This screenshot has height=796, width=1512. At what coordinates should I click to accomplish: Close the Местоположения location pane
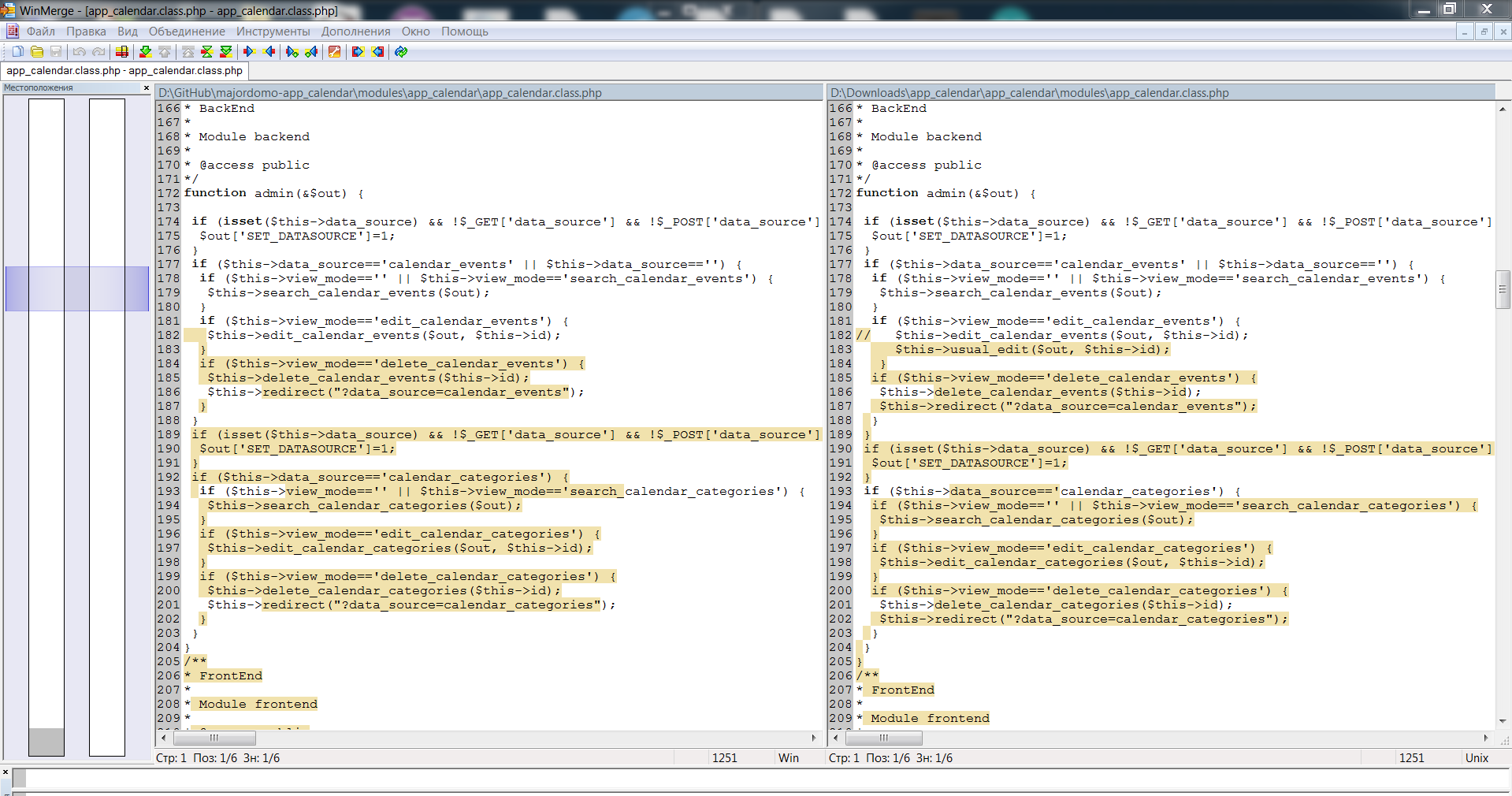coord(147,88)
